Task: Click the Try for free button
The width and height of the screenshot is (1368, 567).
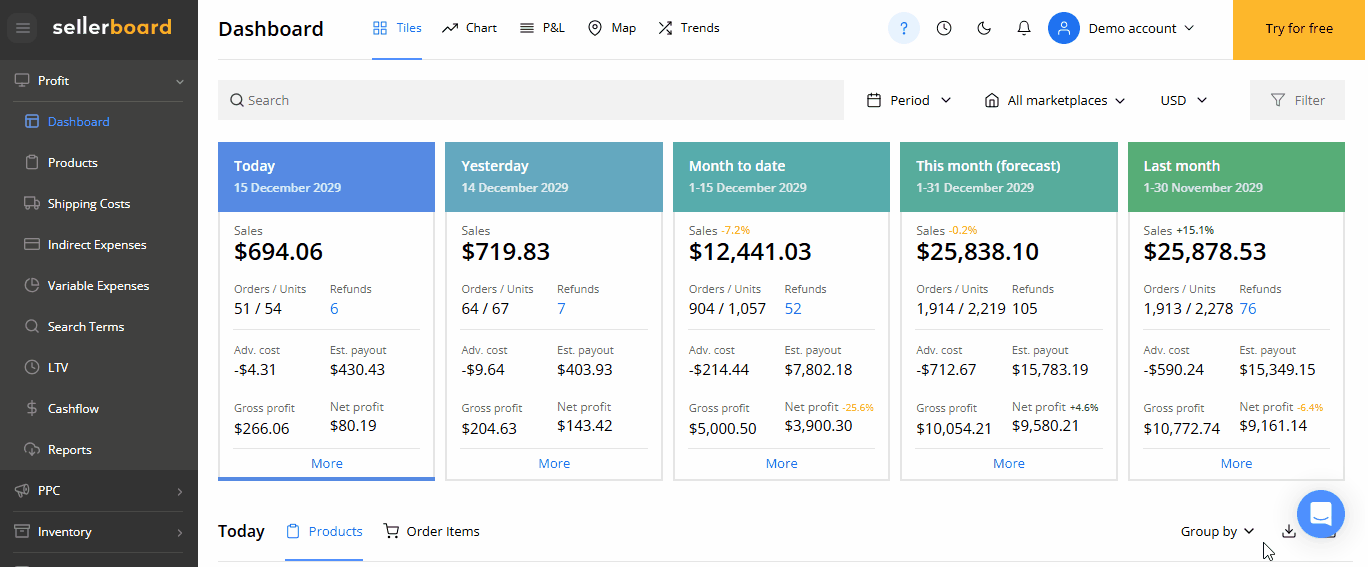Action: (x=1299, y=29)
